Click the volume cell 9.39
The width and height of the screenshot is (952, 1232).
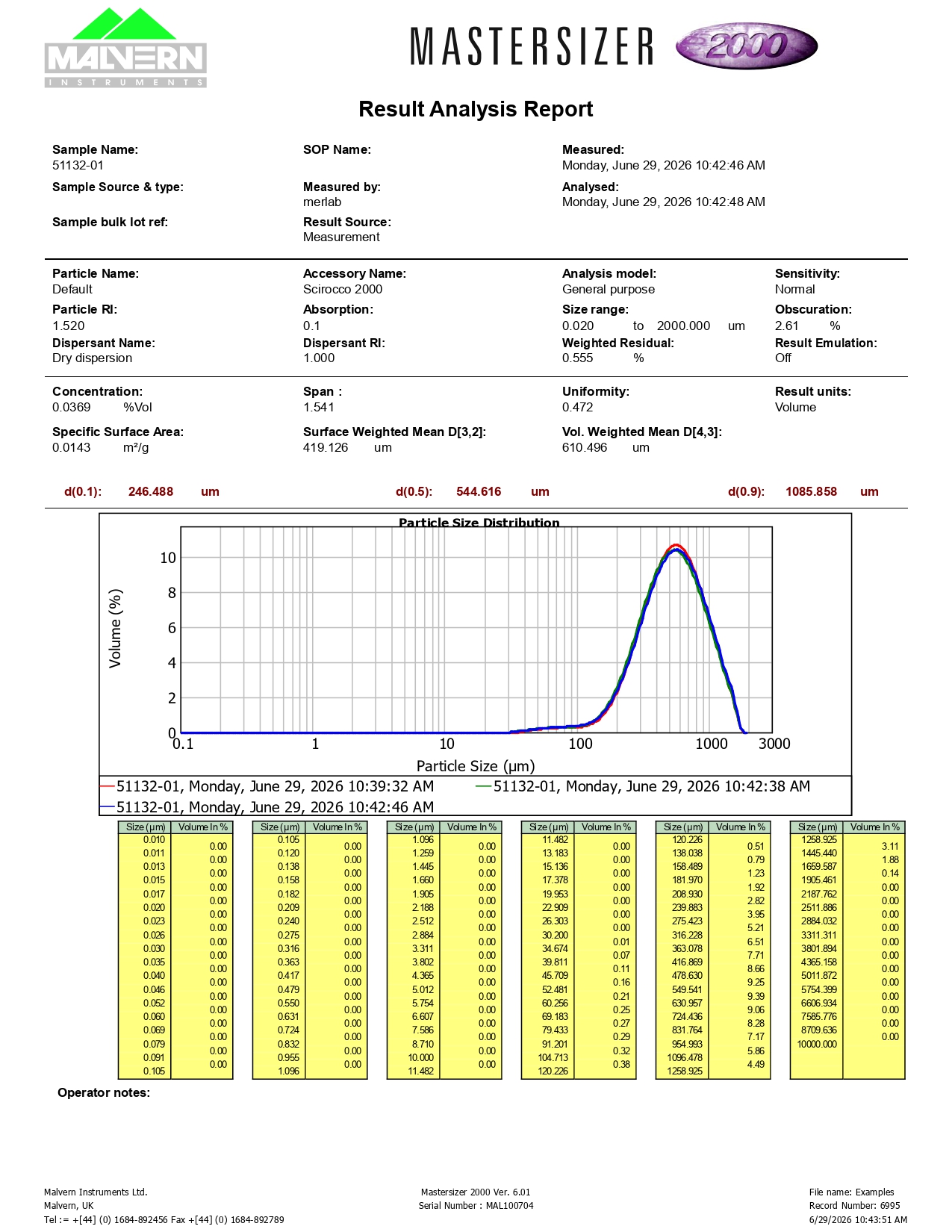(x=756, y=996)
